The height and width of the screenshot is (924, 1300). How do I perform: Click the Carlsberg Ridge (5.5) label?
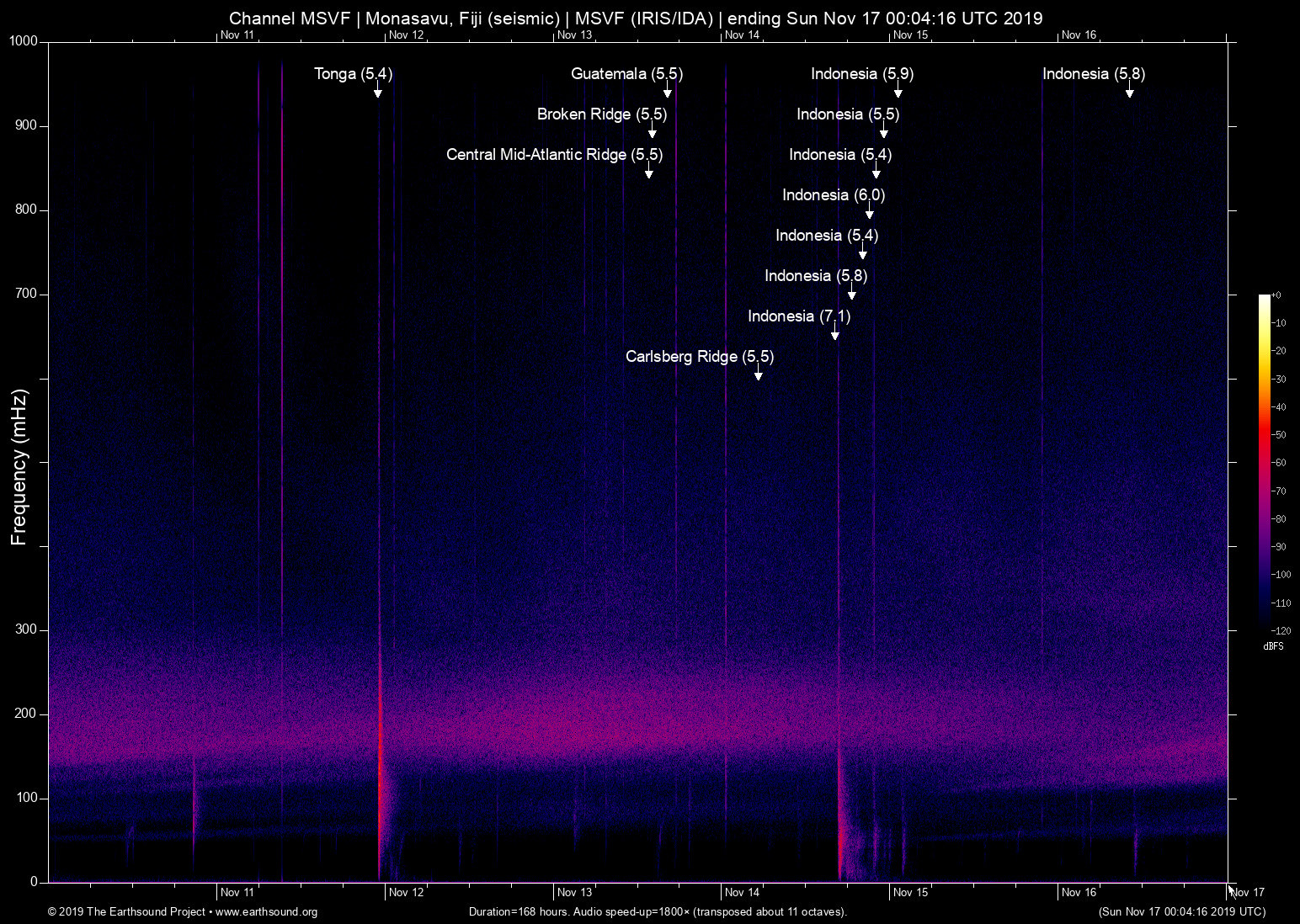click(700, 357)
